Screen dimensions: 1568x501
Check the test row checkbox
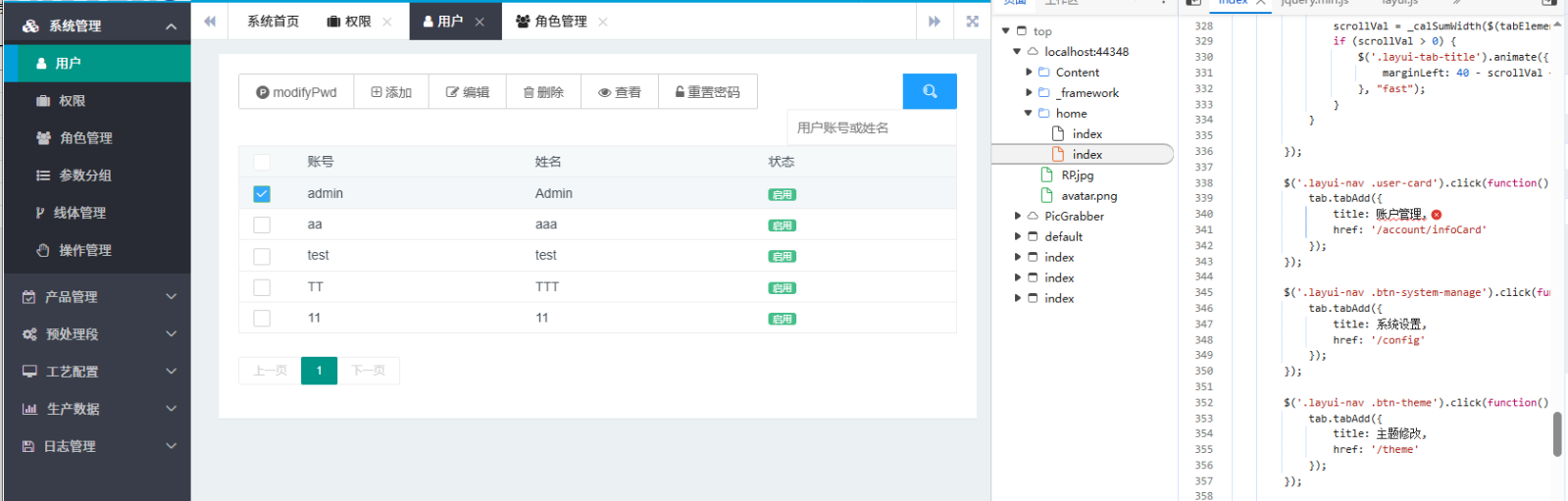262,256
